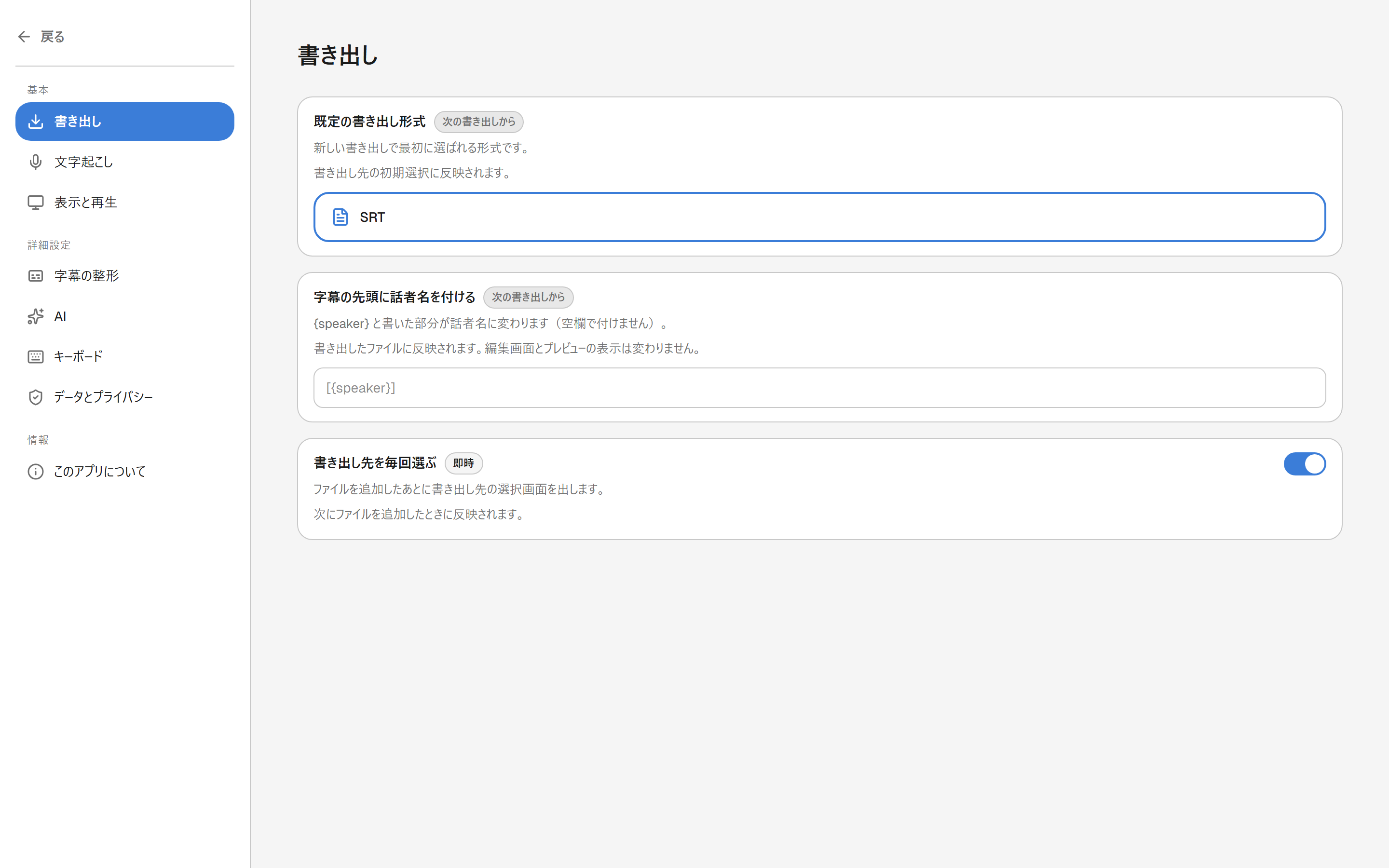Click the [{speaker}] speaker name field
Viewport: 1389px width, 868px height.
[819, 388]
